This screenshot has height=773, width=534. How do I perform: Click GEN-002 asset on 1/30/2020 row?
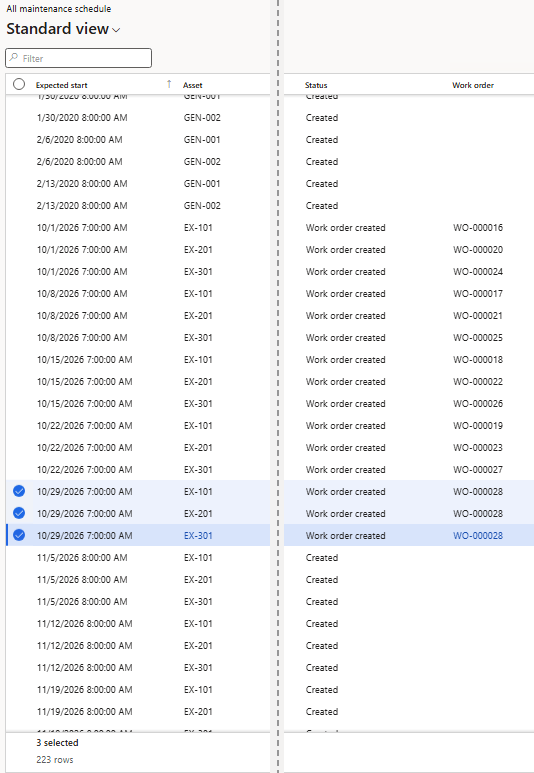202,118
